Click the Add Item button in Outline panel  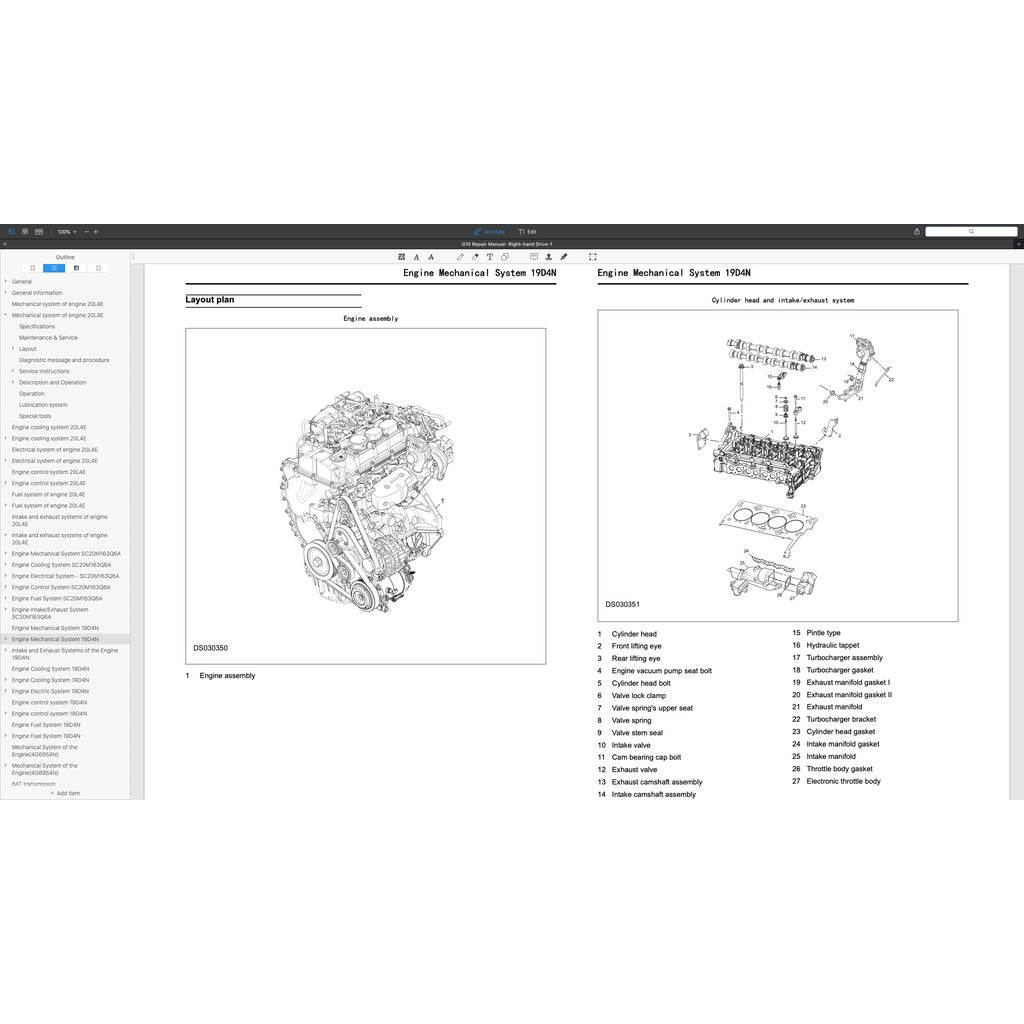[66, 792]
